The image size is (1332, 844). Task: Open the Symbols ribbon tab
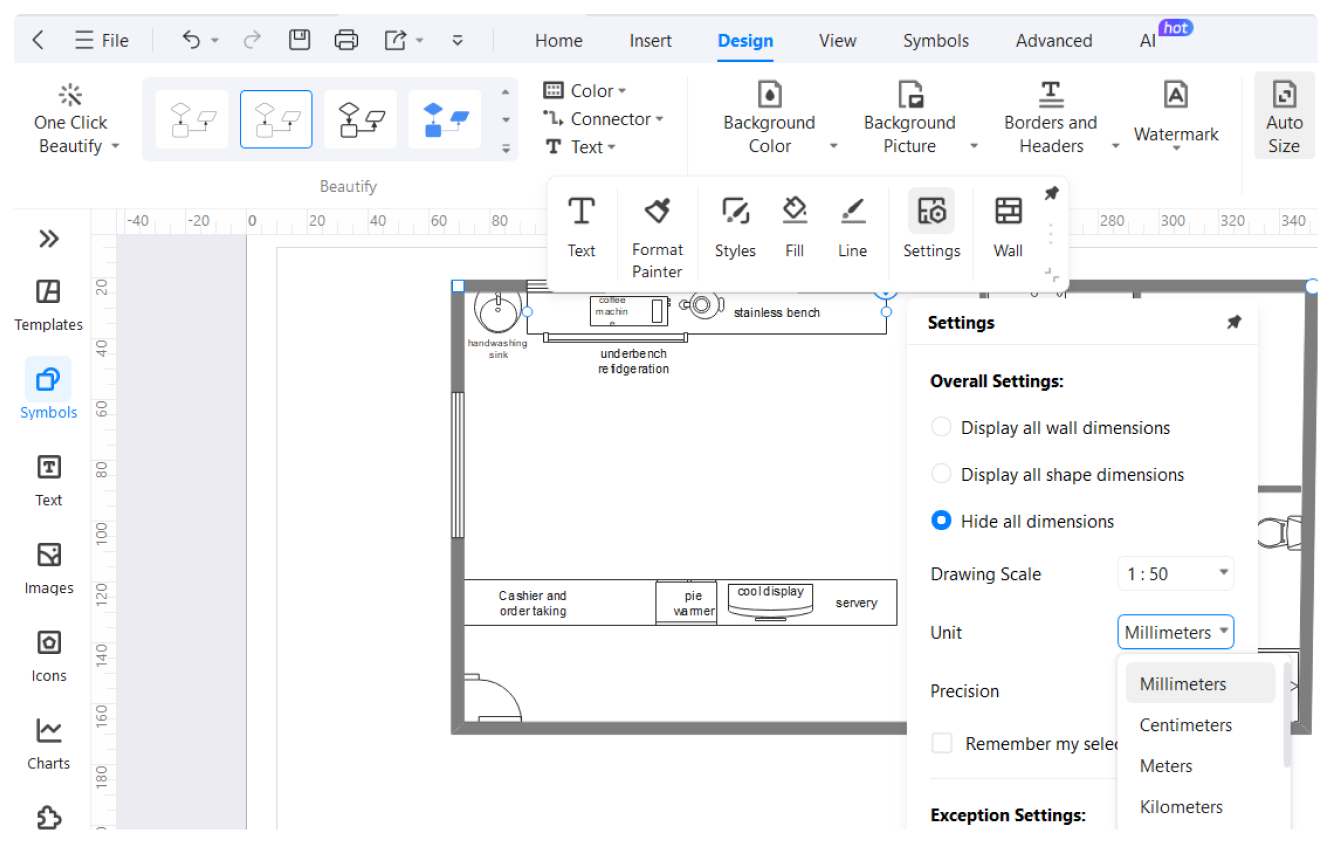click(936, 40)
